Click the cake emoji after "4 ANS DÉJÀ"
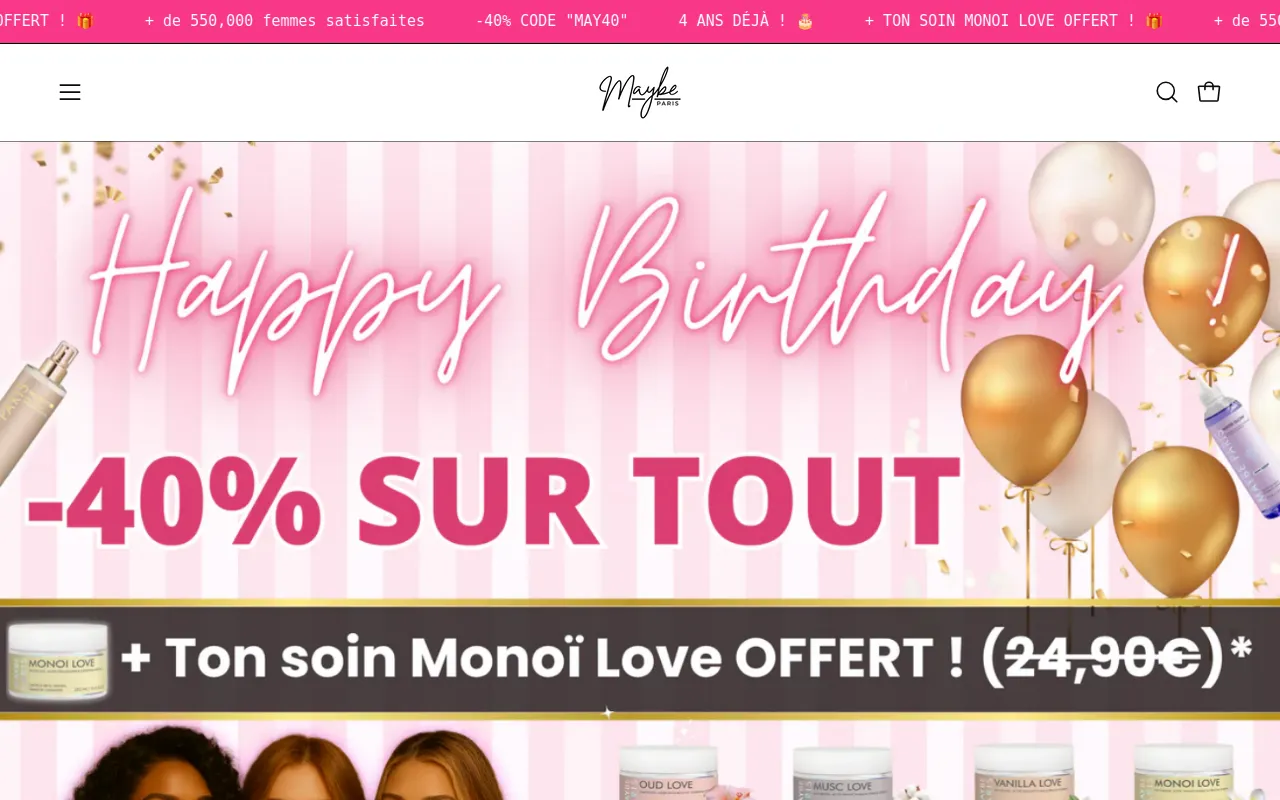1280x800 pixels. click(x=805, y=21)
